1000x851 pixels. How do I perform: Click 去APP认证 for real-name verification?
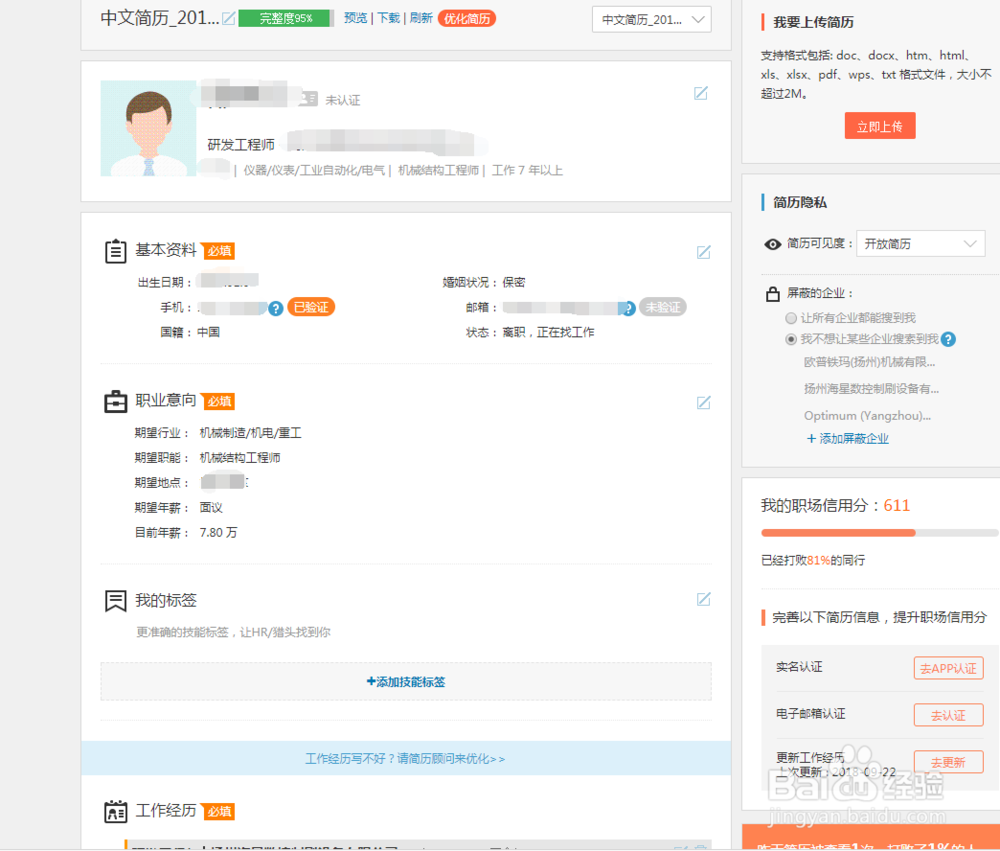pyautogui.click(x=948, y=668)
